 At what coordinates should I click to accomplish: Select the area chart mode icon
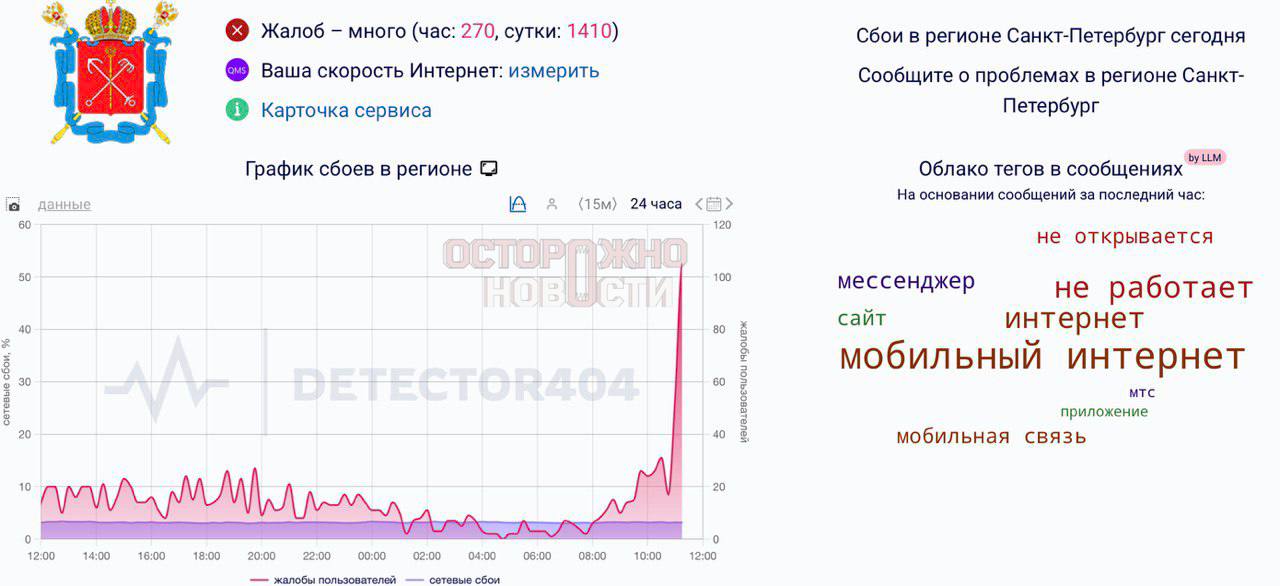pos(517,204)
